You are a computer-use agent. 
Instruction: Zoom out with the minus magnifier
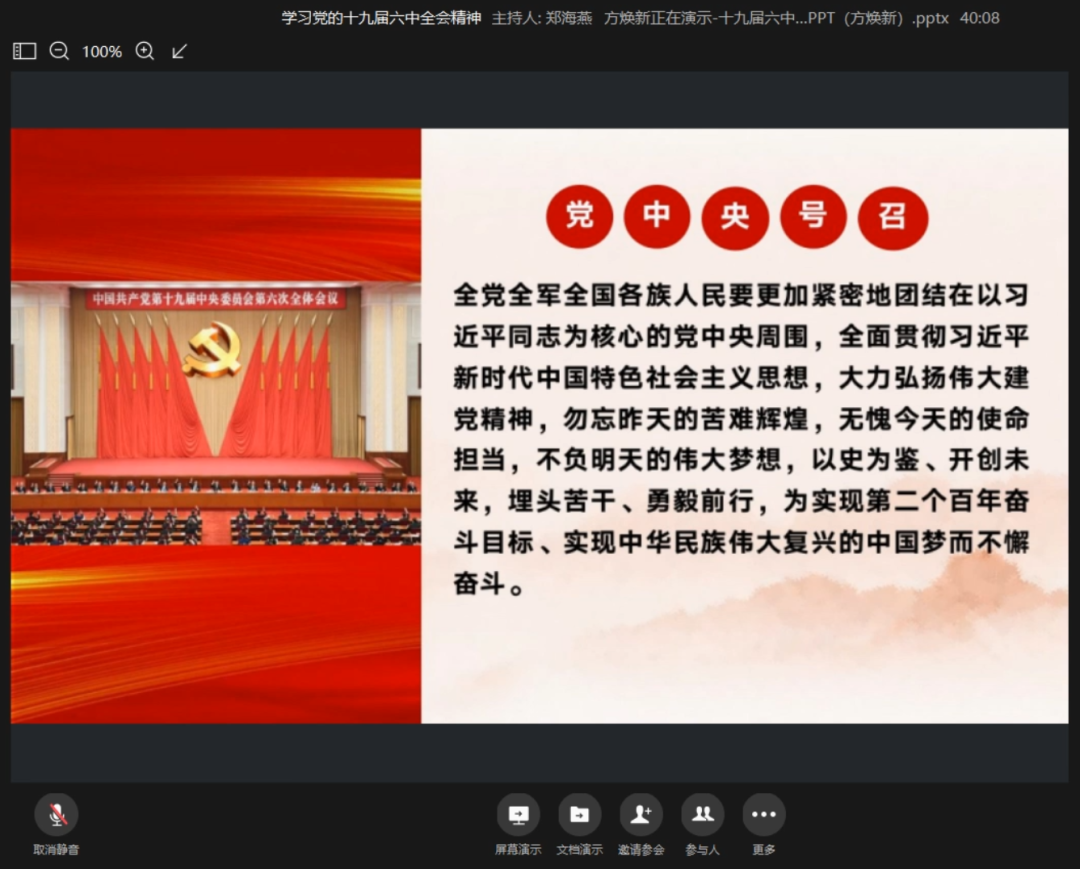point(59,51)
